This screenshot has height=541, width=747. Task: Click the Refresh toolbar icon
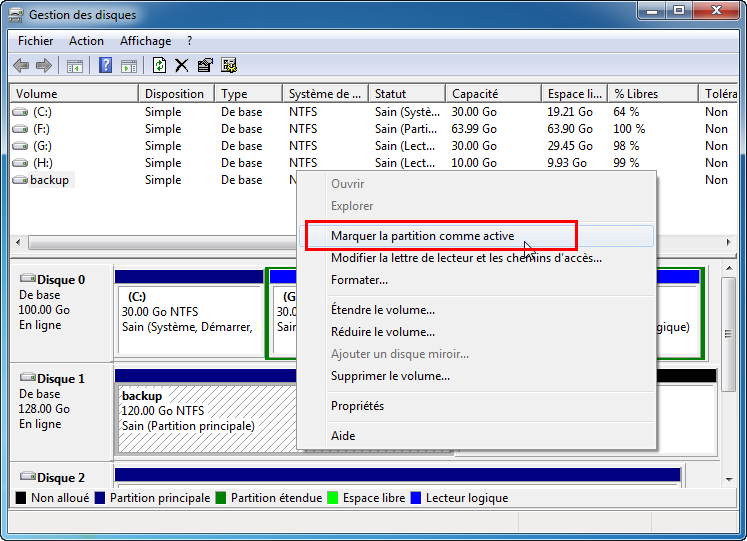pyautogui.click(x=159, y=65)
